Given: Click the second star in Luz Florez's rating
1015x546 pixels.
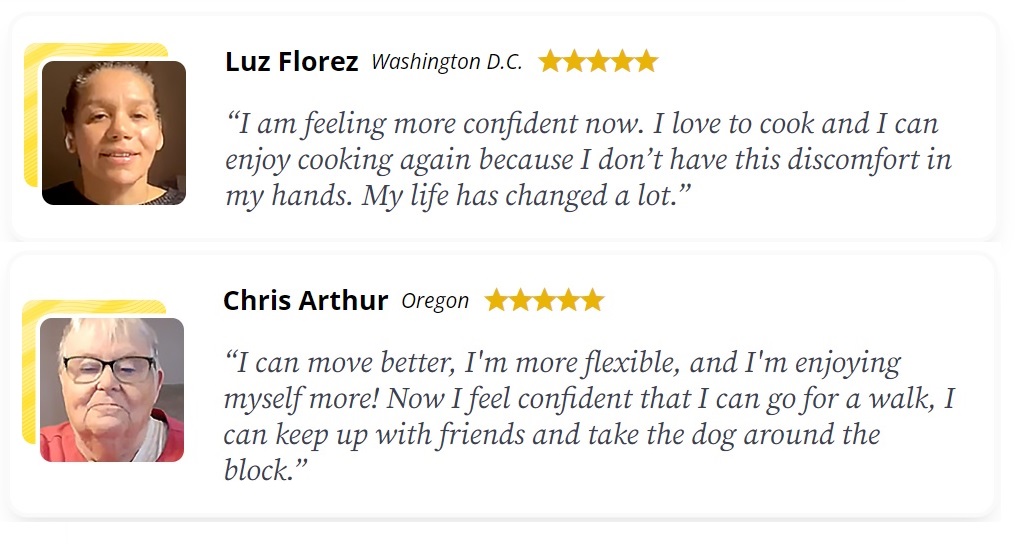Looking at the screenshot, I should coord(574,61).
